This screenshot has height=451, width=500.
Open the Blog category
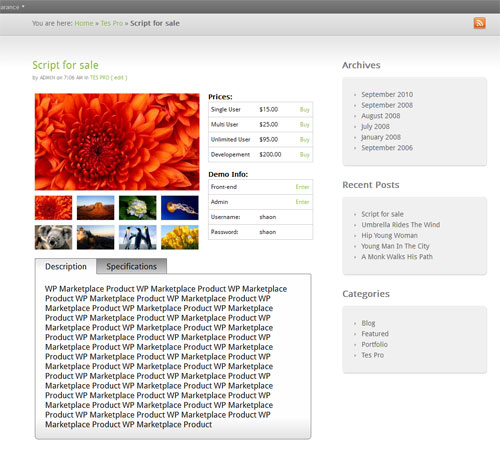(x=368, y=323)
